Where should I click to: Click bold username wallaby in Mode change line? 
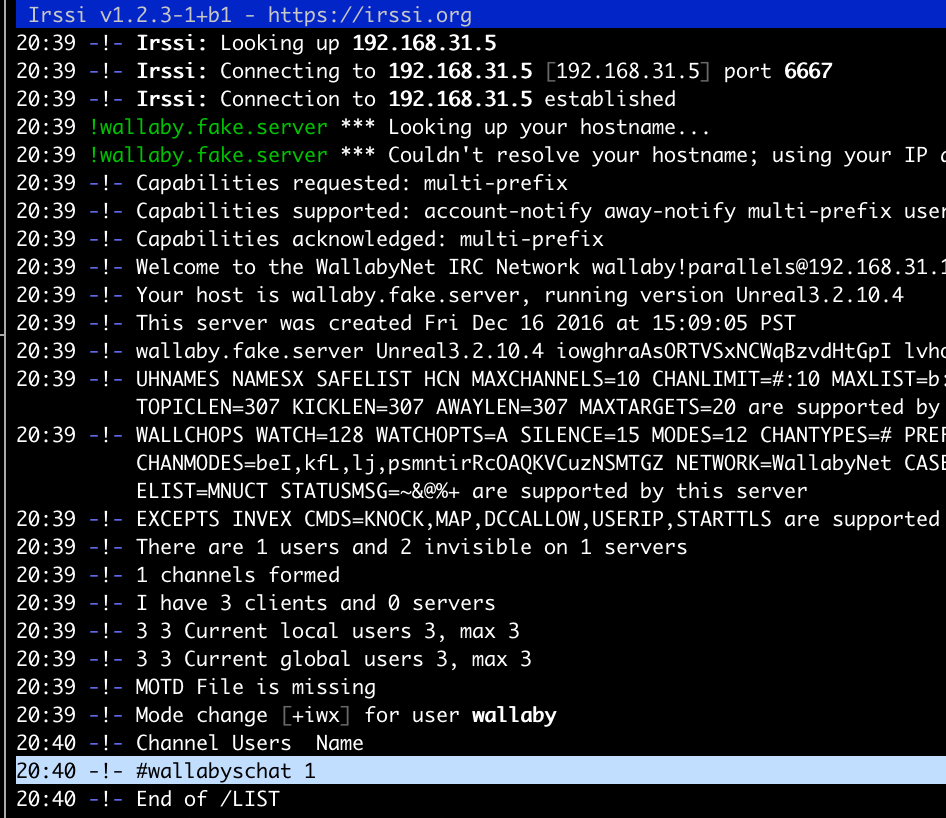[513, 715]
